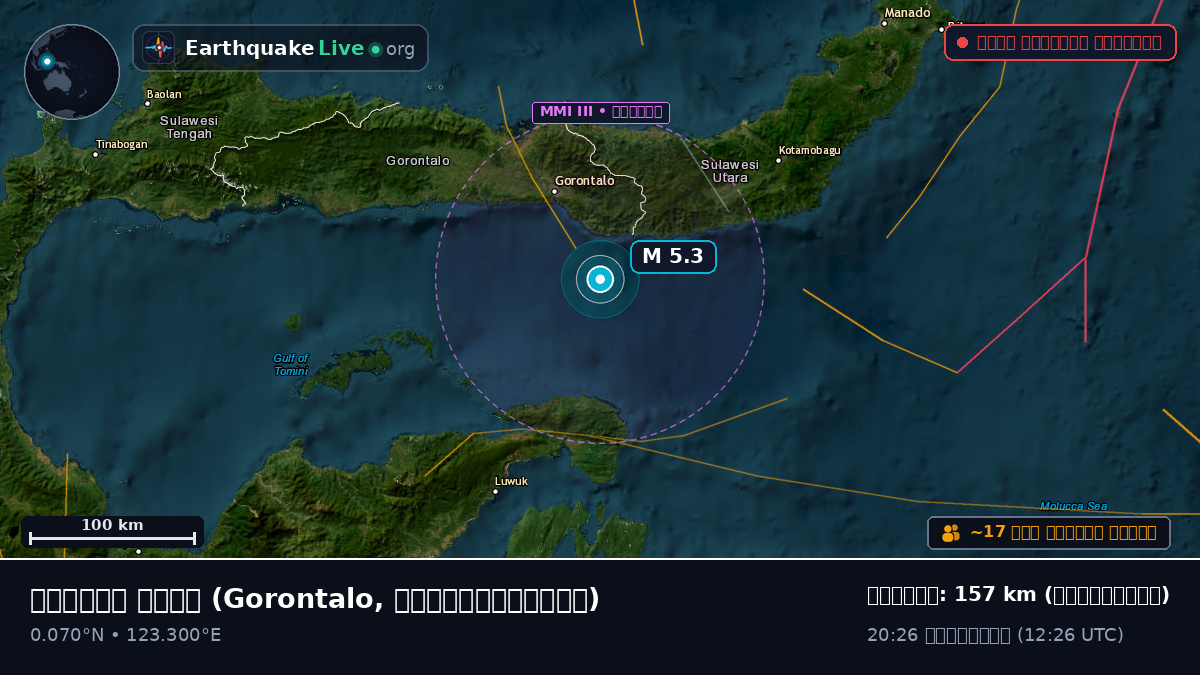Screen dimensions: 1200x675
Task: Click the Tinabogan city label
Action: (x=121, y=145)
